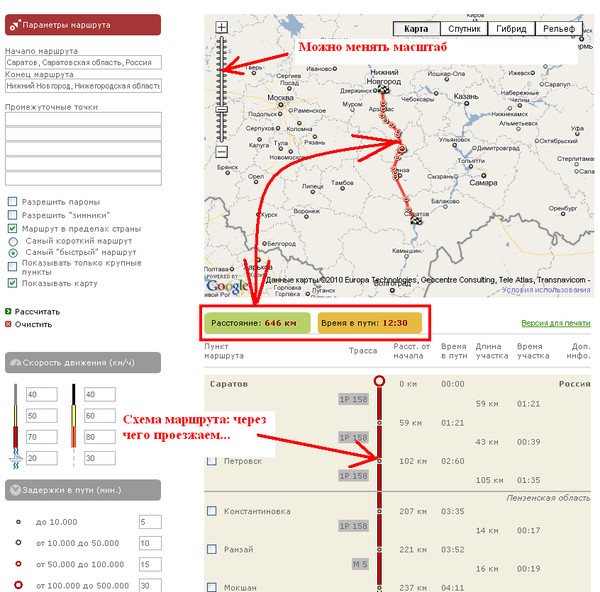
Task: Zoom in with the map plus button
Action: (222, 27)
